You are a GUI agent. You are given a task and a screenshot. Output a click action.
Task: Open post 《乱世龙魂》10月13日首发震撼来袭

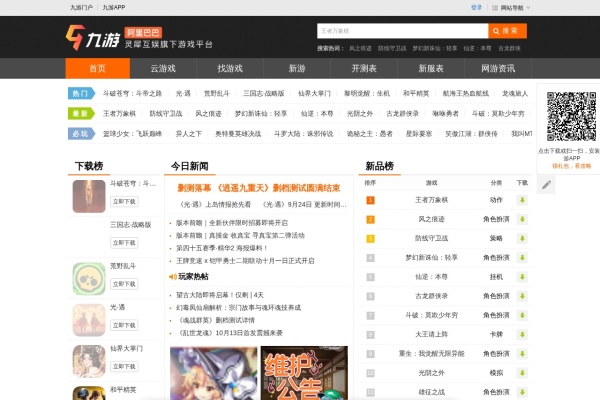pos(230,333)
